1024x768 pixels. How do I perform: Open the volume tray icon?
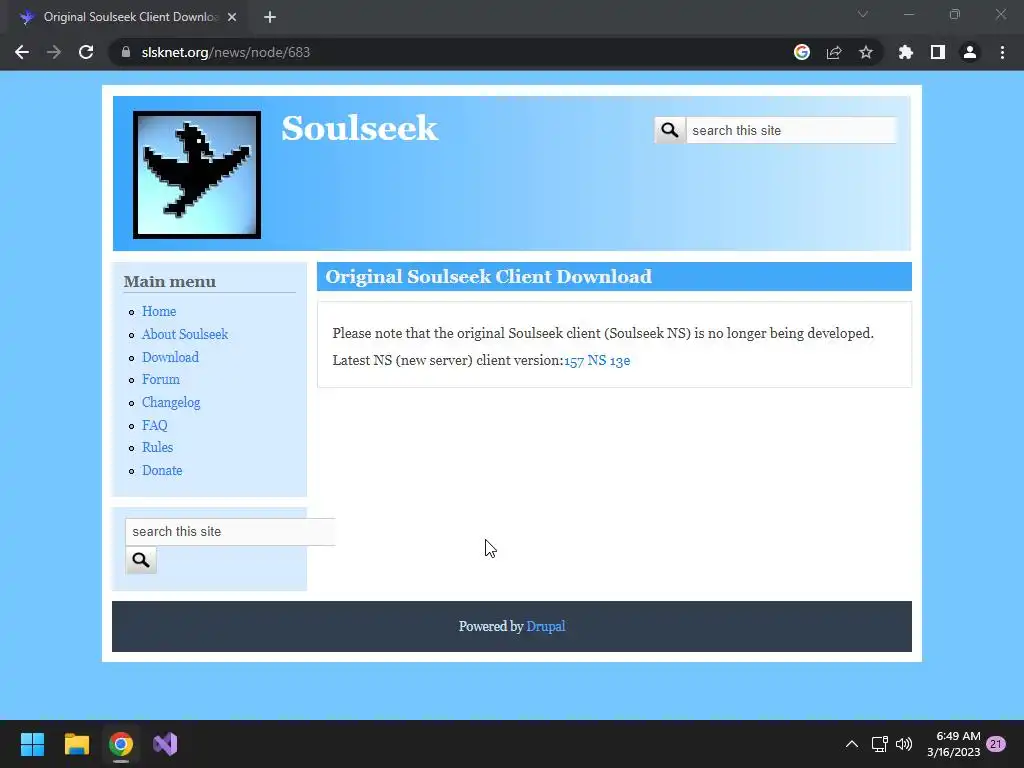tap(904, 744)
